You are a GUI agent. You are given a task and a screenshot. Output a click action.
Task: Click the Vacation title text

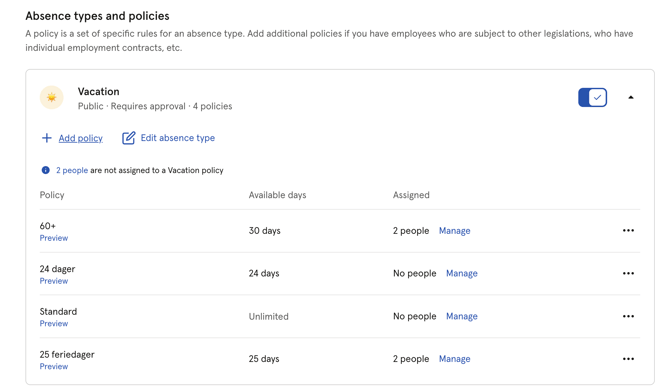coord(99,91)
